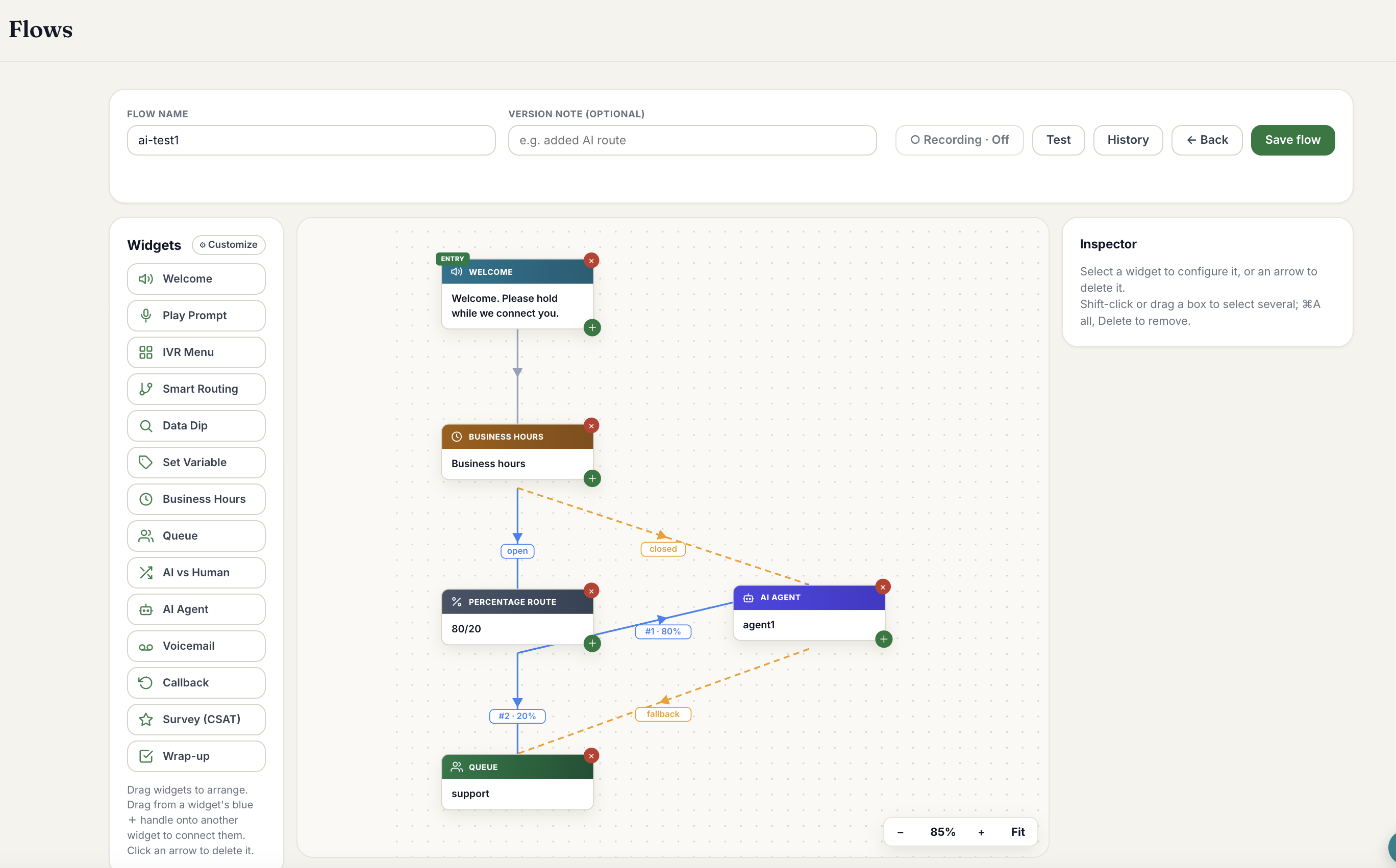Toggle call Recording off button
1396x868 pixels.
[960, 140]
